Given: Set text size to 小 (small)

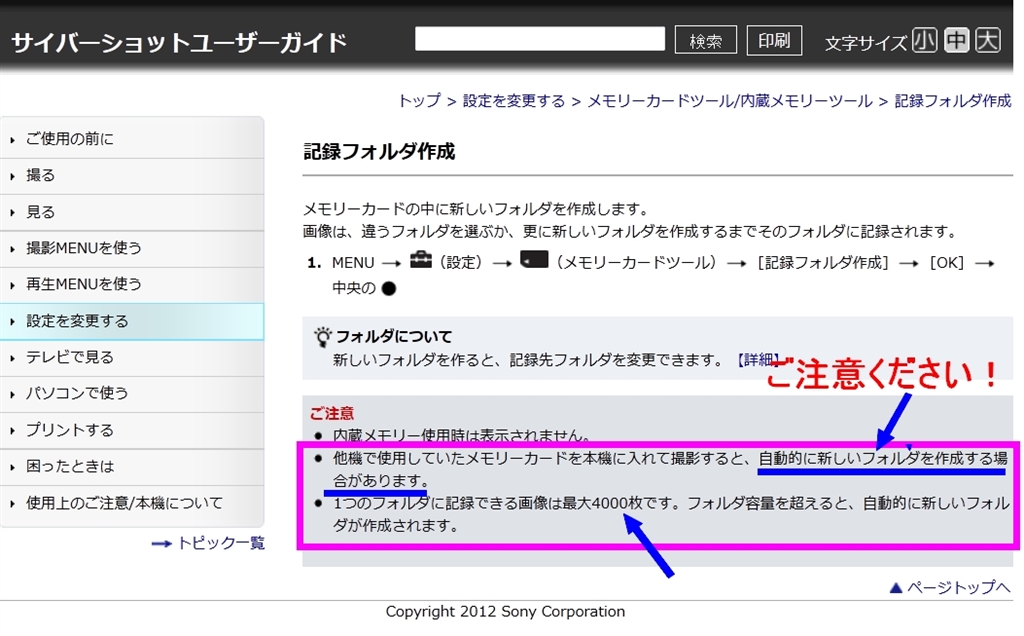Looking at the screenshot, I should click(x=924, y=40).
